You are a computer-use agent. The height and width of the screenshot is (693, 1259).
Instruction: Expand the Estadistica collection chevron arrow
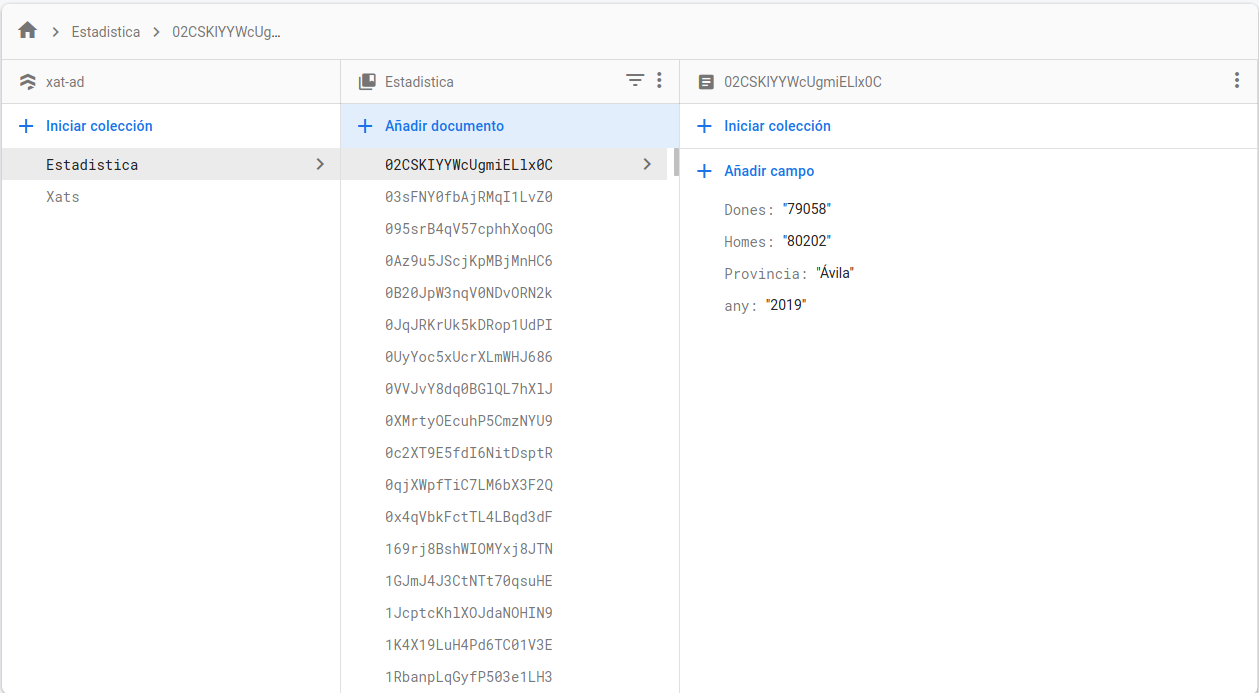(320, 164)
